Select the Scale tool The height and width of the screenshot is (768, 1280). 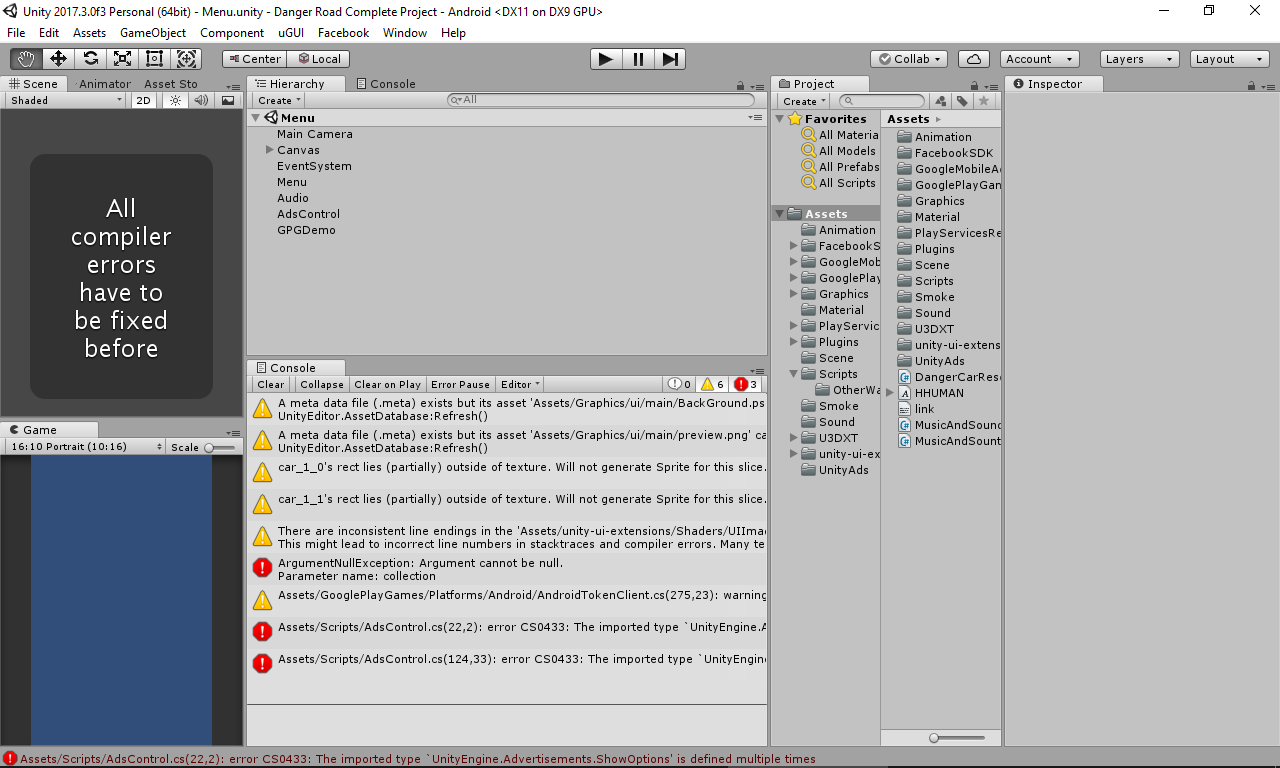coord(122,59)
